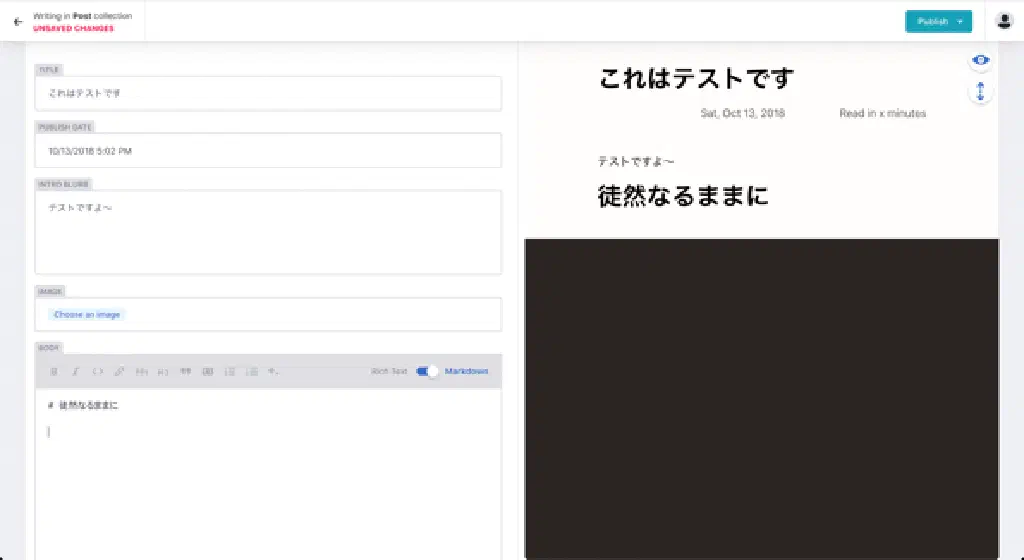Create a bulleted list
This screenshot has width=1024, height=560.
click(230, 372)
